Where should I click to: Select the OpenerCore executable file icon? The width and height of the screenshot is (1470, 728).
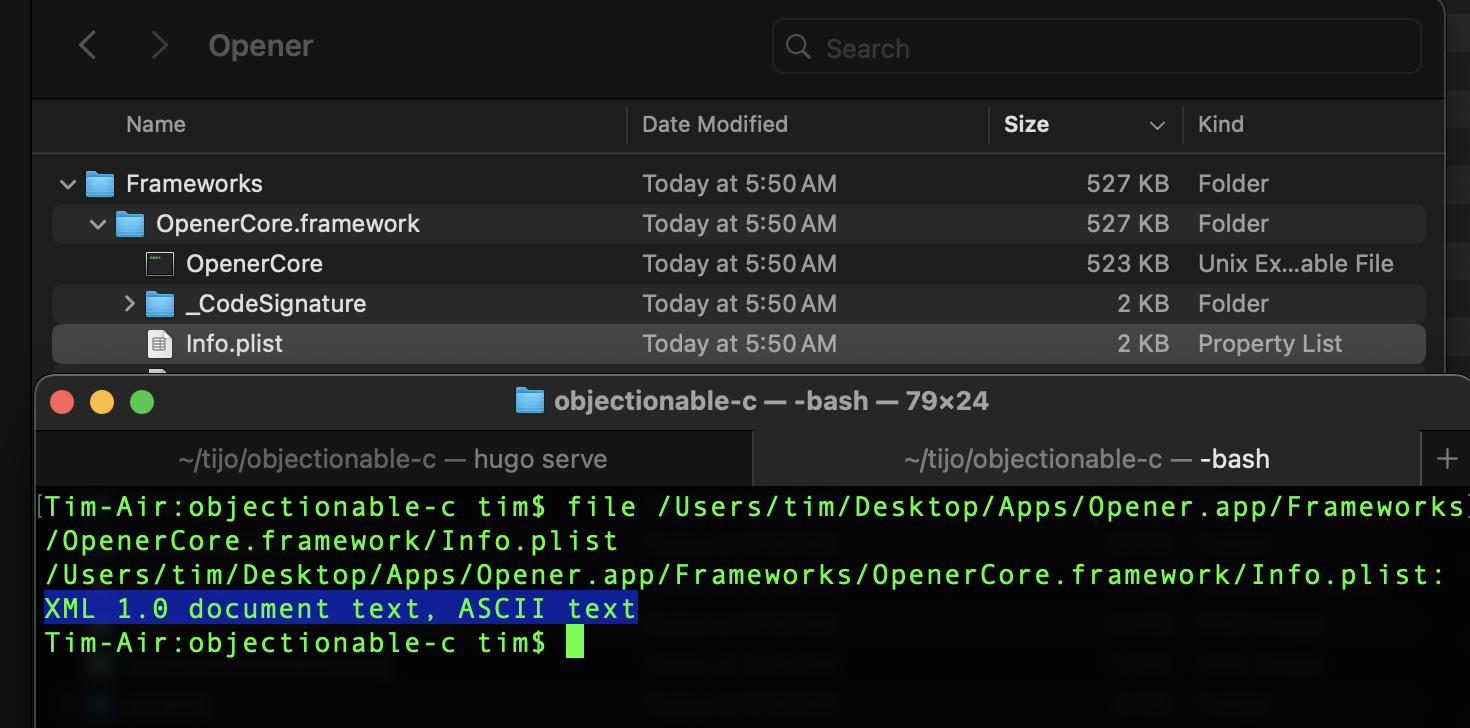(x=160, y=264)
